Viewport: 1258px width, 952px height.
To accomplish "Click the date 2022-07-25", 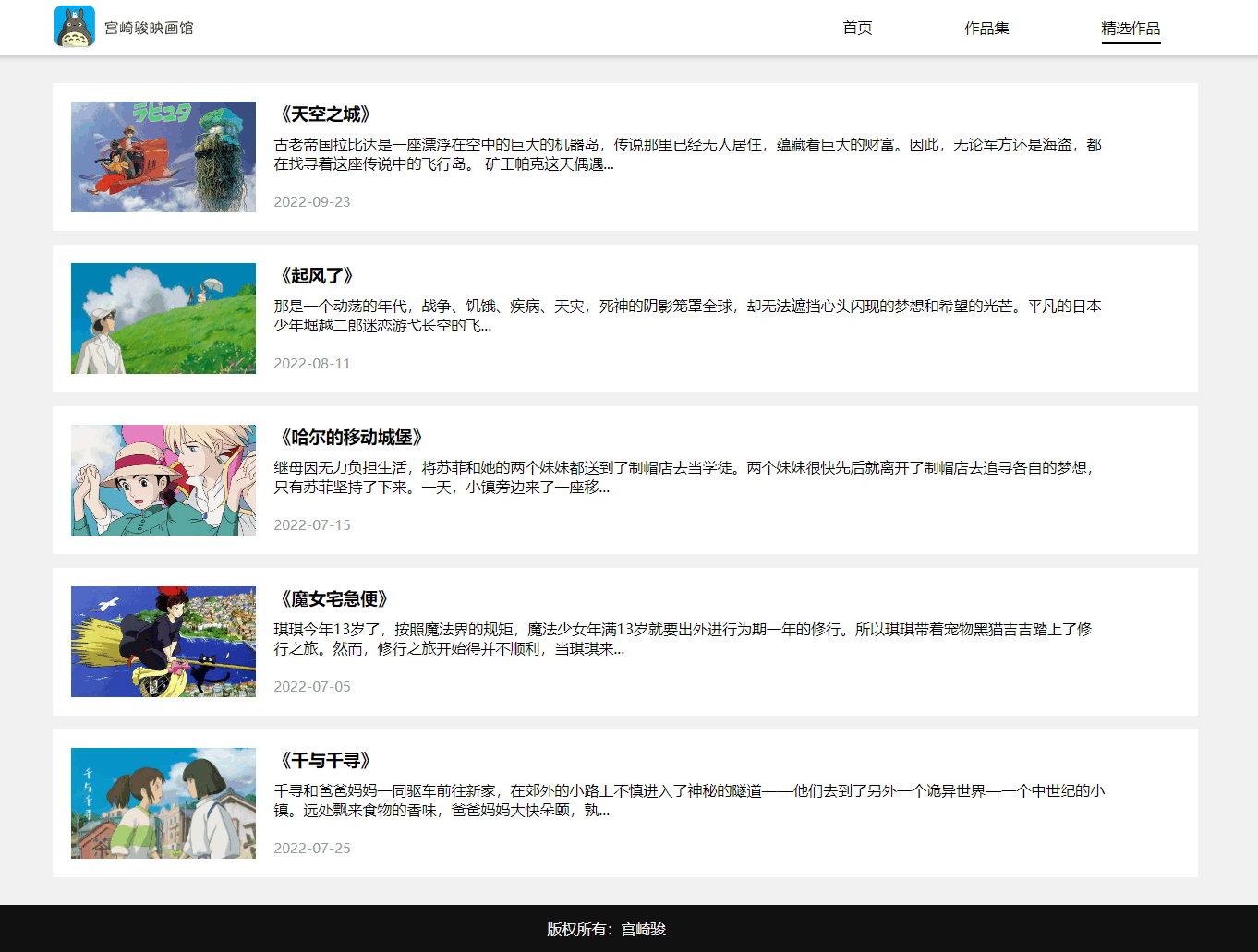I will pos(312,849).
